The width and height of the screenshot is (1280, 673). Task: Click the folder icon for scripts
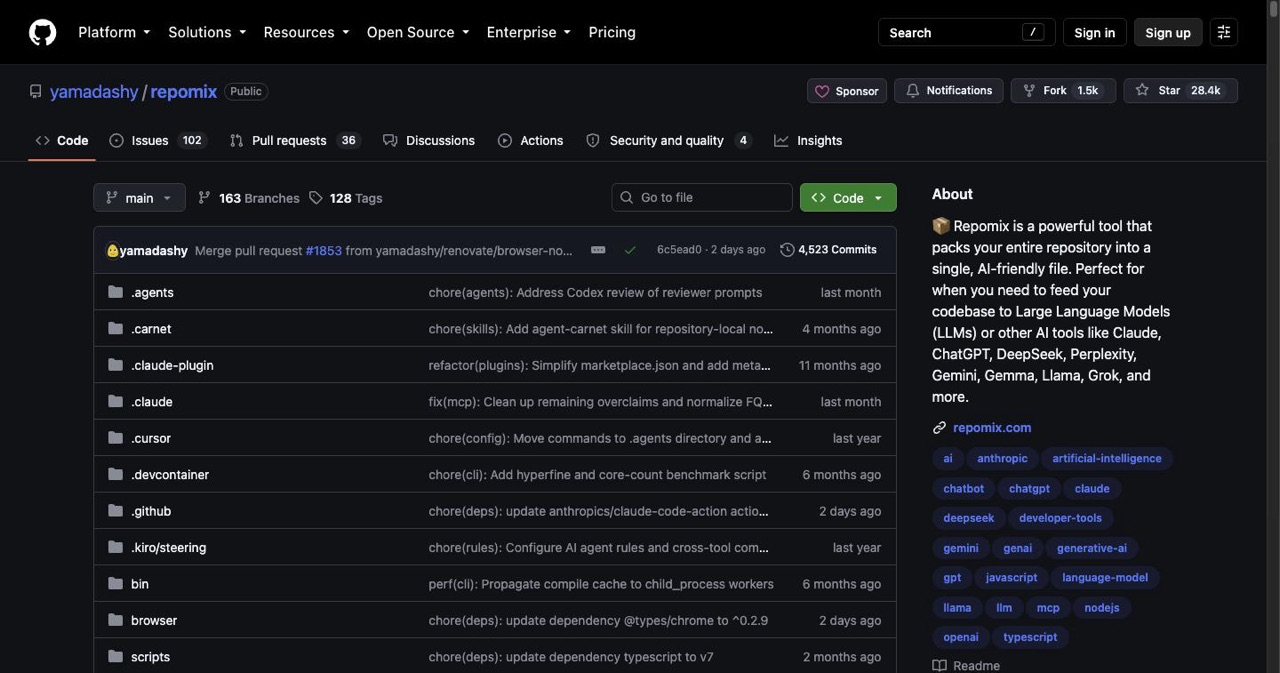point(115,657)
